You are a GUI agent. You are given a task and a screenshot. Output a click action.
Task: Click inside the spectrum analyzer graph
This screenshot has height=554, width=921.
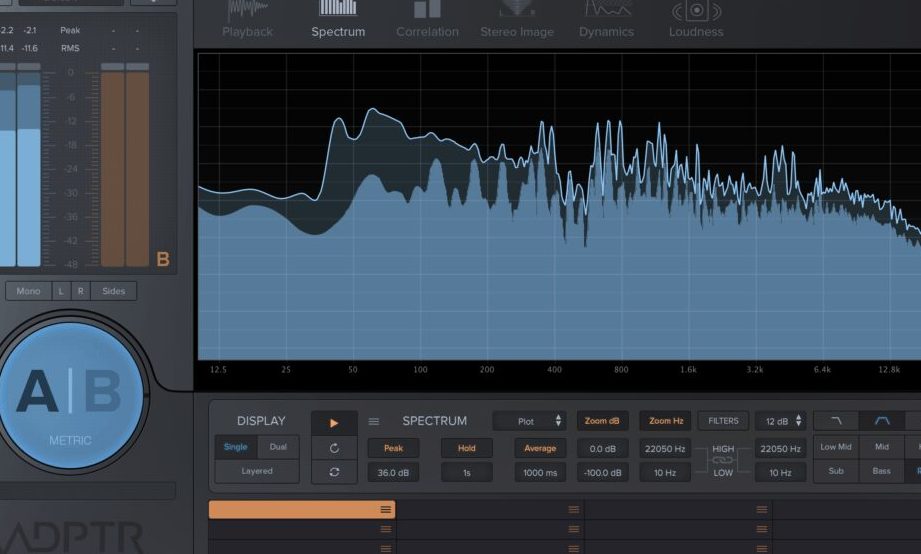[559, 206]
